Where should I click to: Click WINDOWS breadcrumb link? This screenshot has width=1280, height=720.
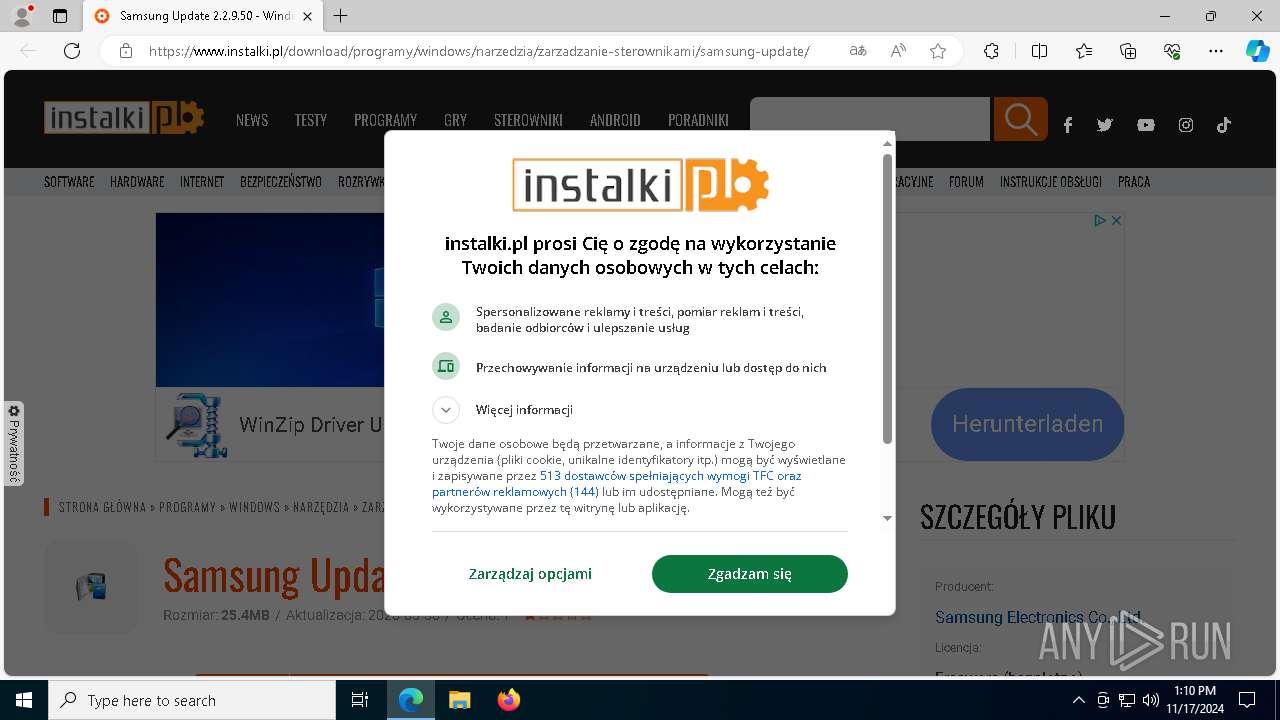[255, 507]
